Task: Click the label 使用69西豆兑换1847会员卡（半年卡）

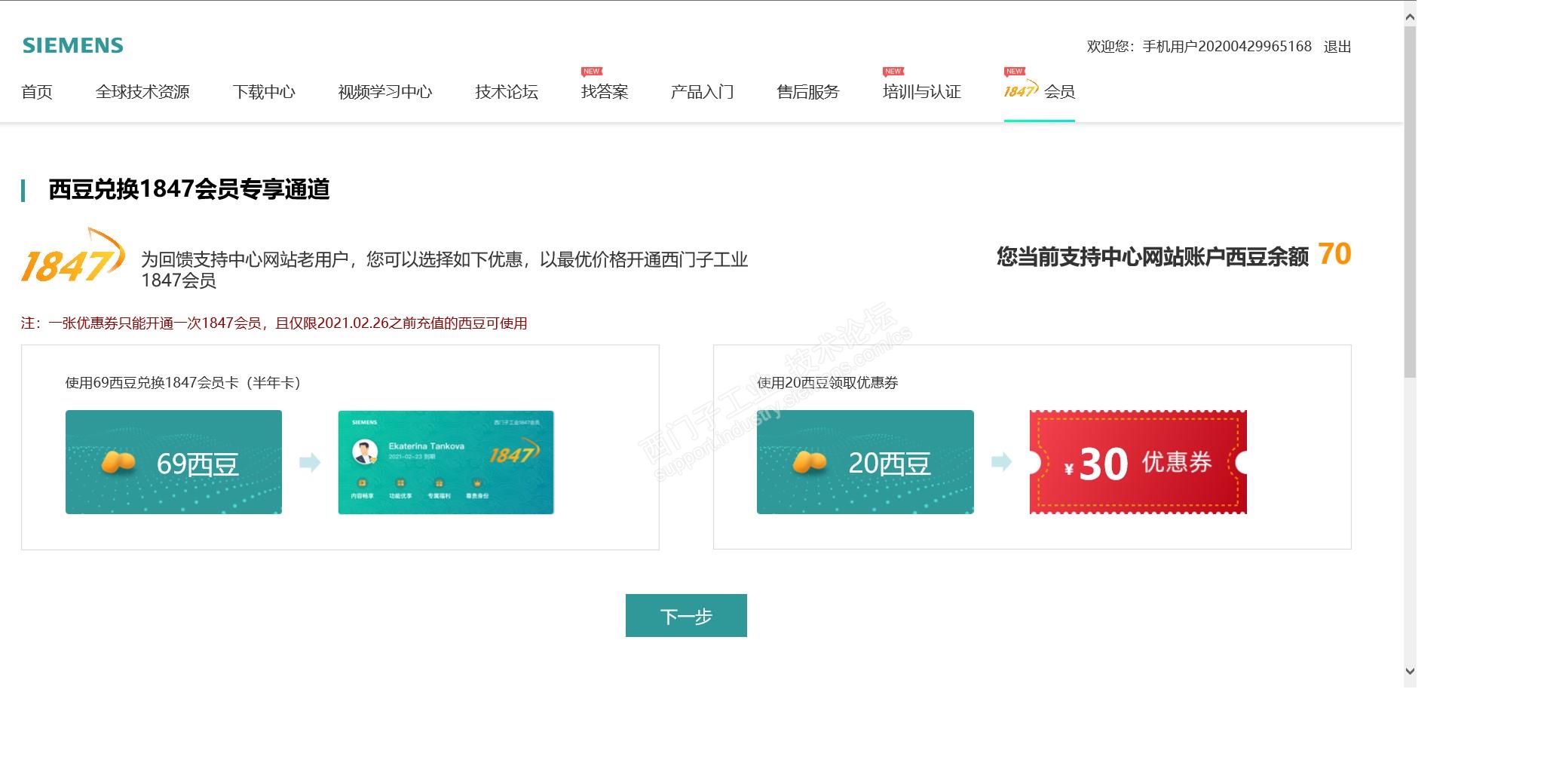Action: pos(183,383)
